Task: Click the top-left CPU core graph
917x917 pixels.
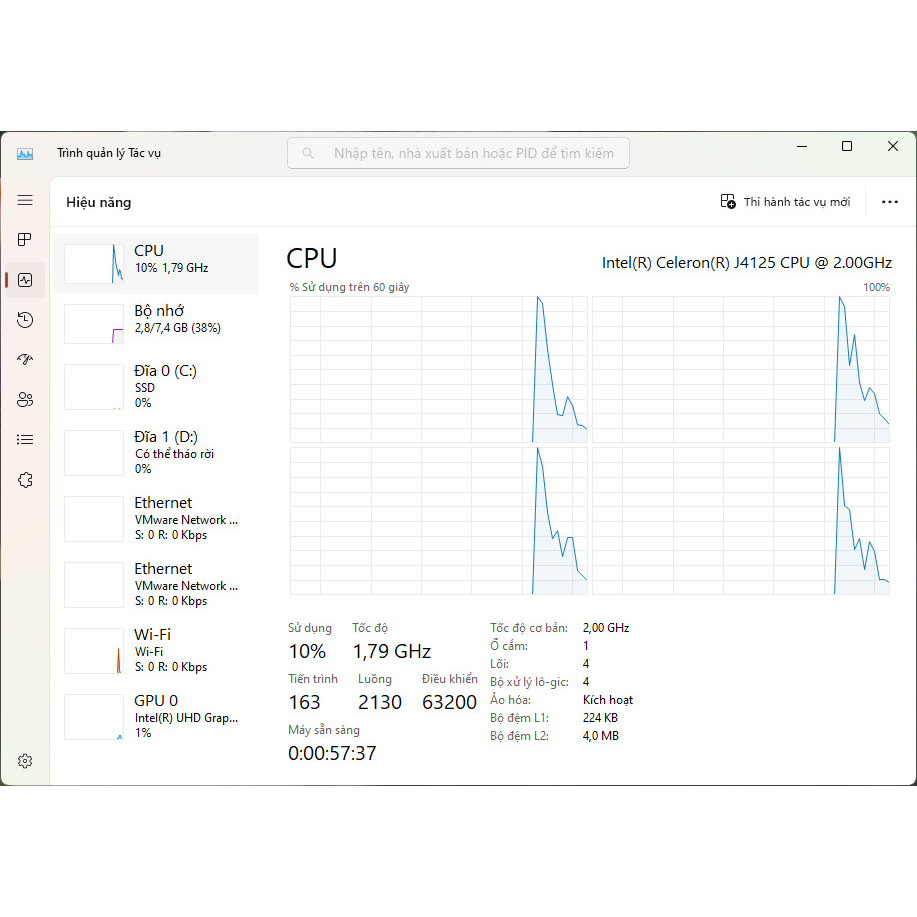Action: 438,369
